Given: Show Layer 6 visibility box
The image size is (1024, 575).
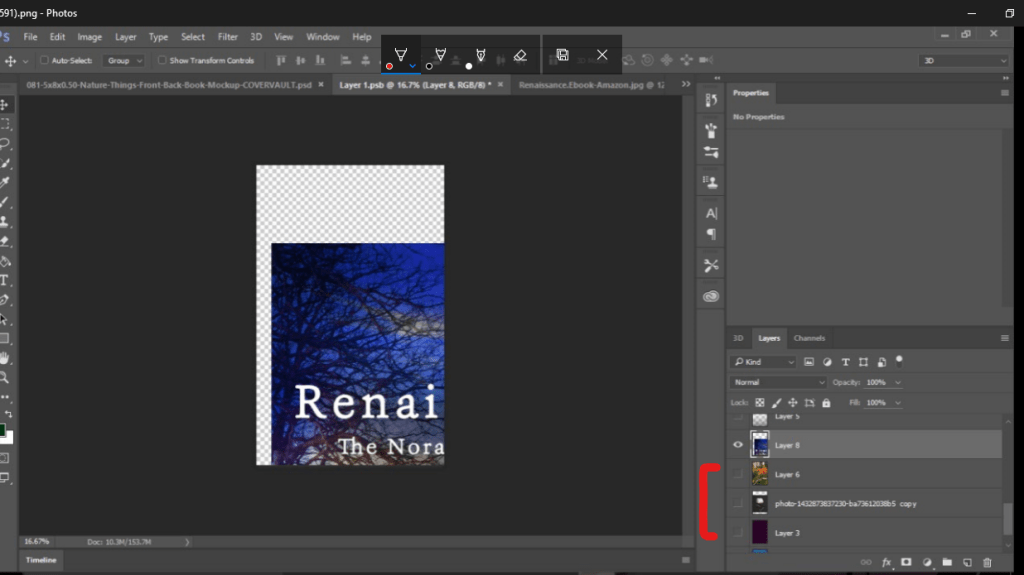Looking at the screenshot, I should click(x=739, y=474).
